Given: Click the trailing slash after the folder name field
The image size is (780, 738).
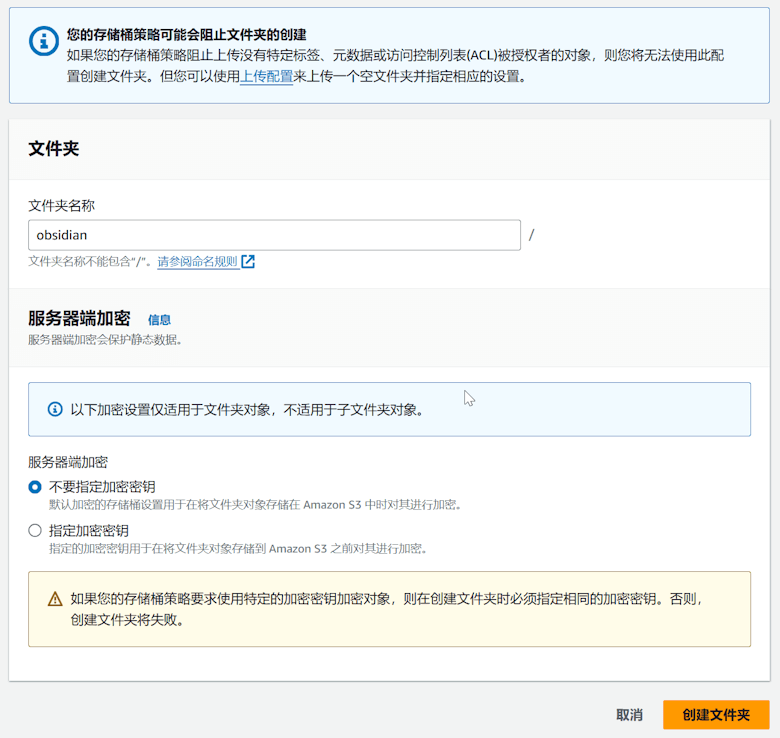Looking at the screenshot, I should coord(531,235).
